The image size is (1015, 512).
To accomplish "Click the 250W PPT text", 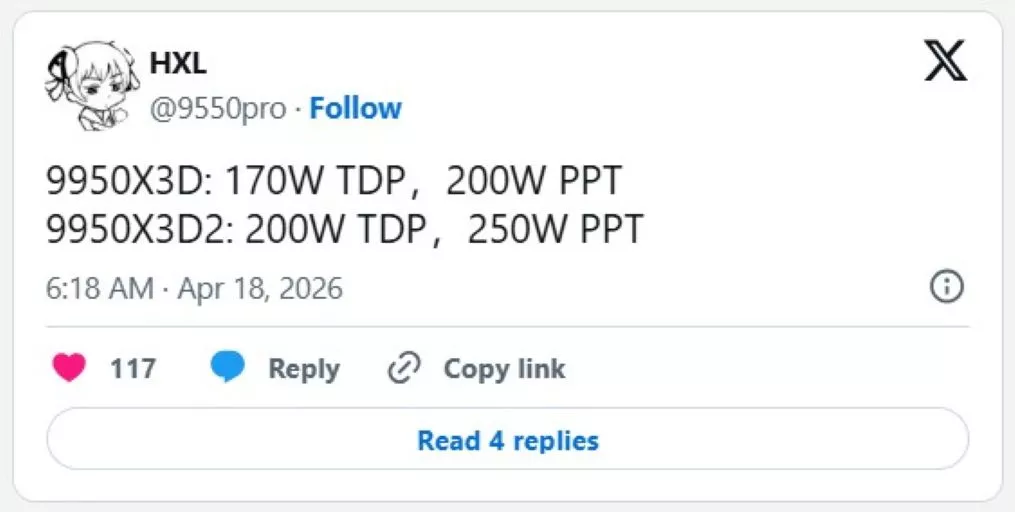I will 555,230.
